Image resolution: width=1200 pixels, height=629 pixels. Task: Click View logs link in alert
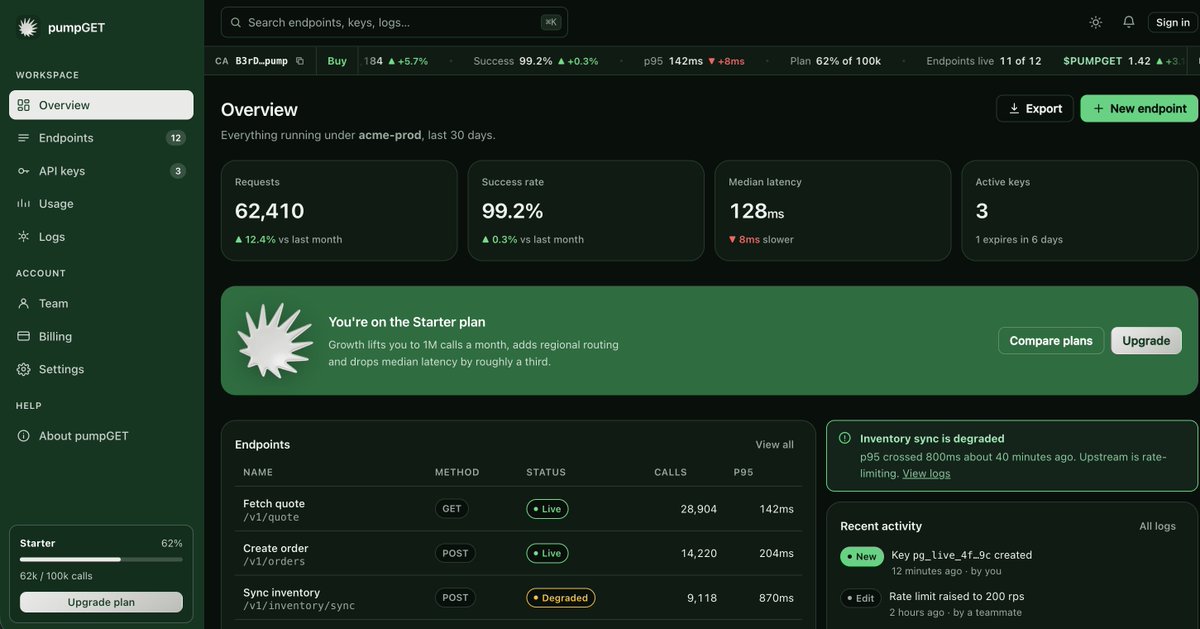coord(926,474)
